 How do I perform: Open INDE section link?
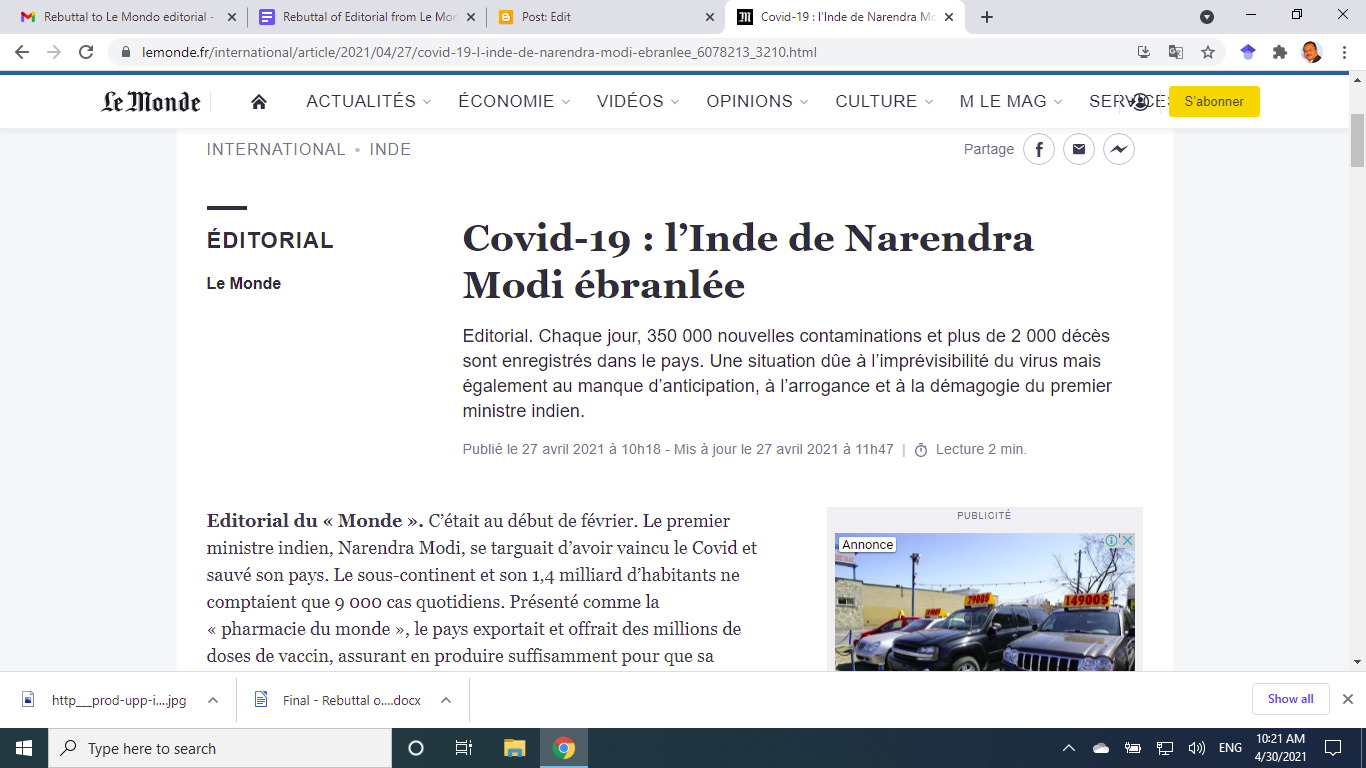(x=390, y=149)
